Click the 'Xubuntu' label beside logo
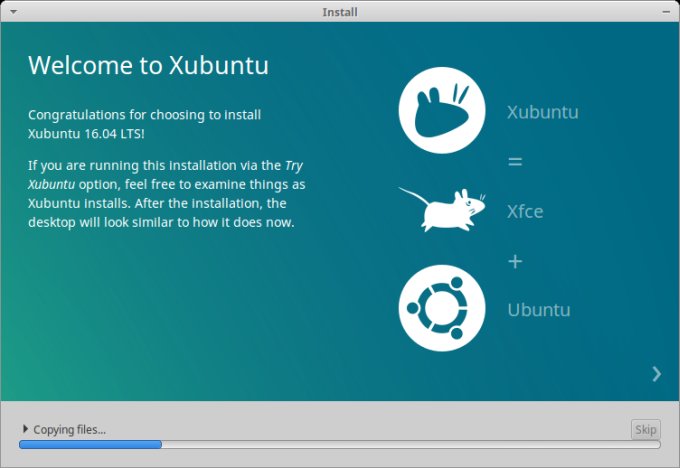The width and height of the screenshot is (680, 468). (543, 112)
